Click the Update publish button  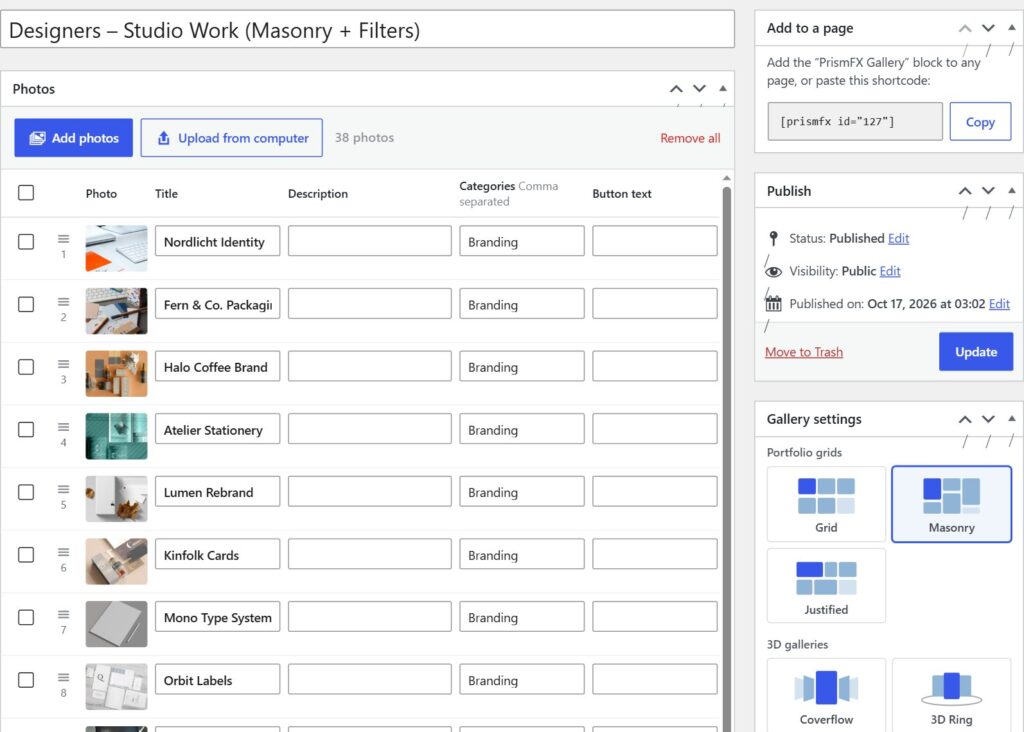[x=976, y=352]
